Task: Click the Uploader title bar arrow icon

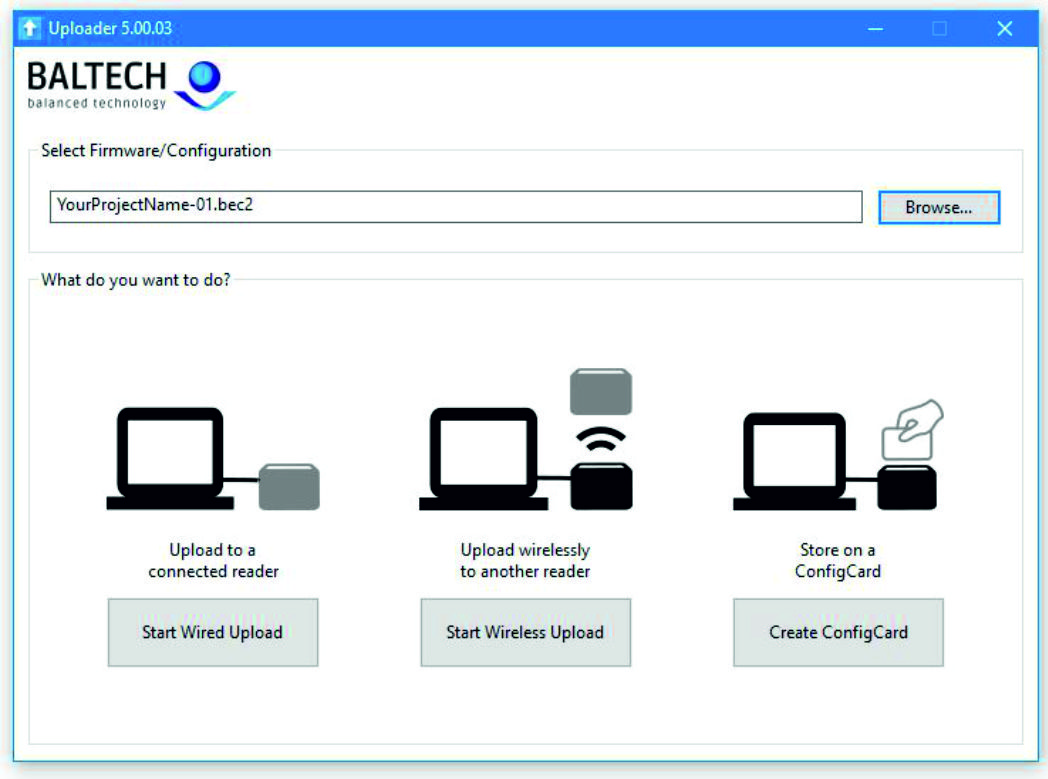Action: pyautogui.click(x=29, y=28)
